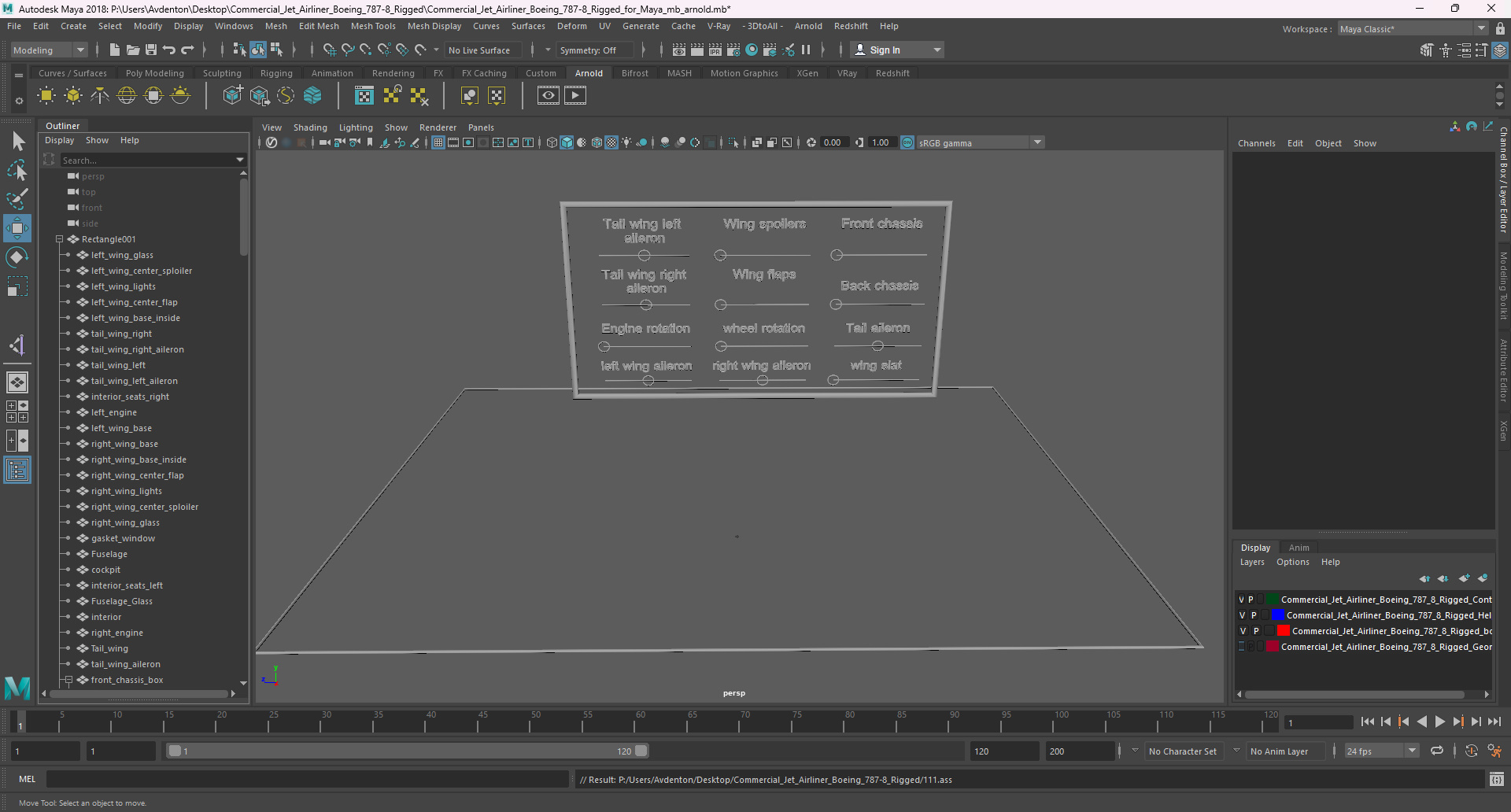This screenshot has width=1511, height=812.
Task: Click Arnold render play shelf icon
Action: [575, 96]
